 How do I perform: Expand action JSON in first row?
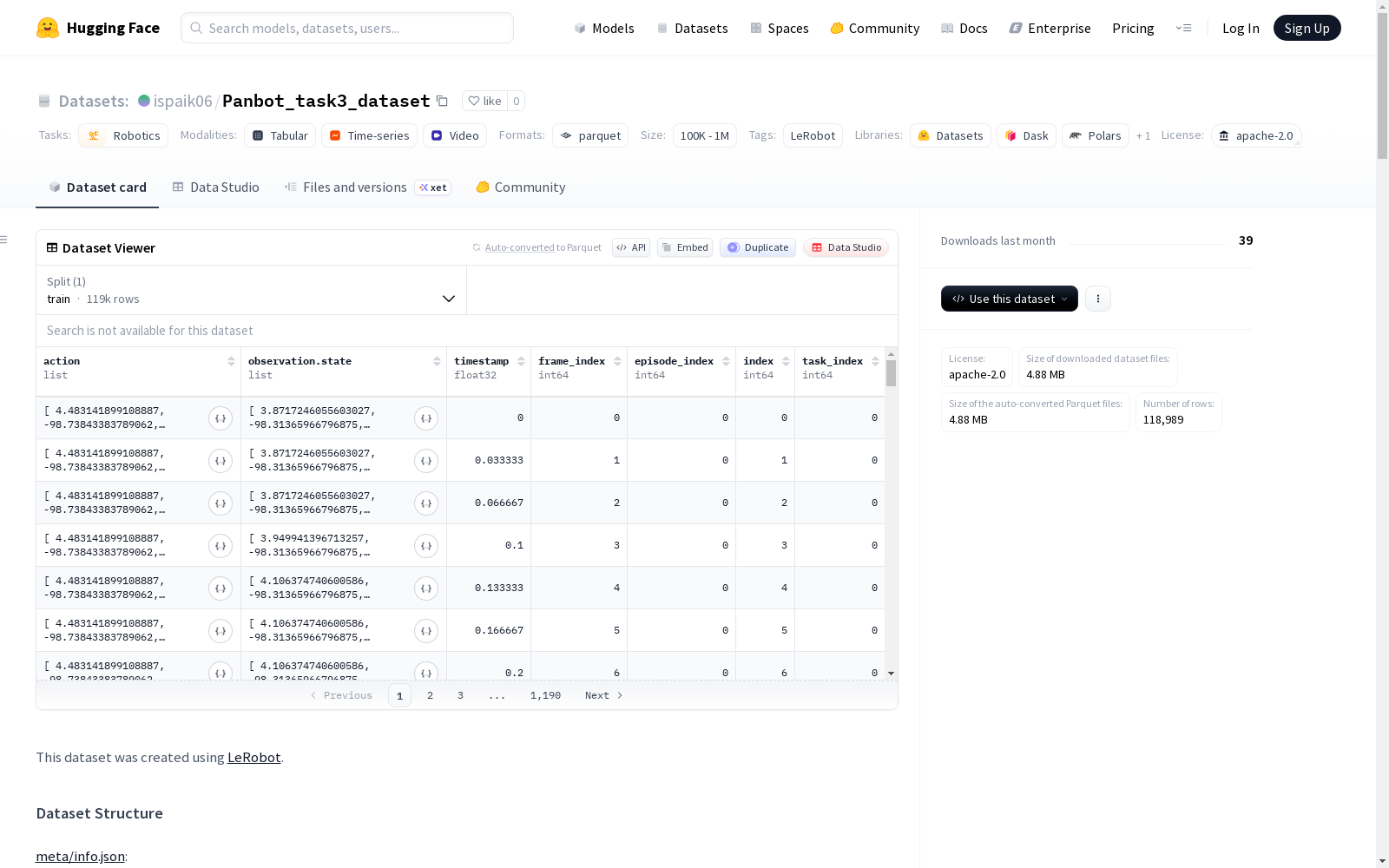(x=221, y=418)
